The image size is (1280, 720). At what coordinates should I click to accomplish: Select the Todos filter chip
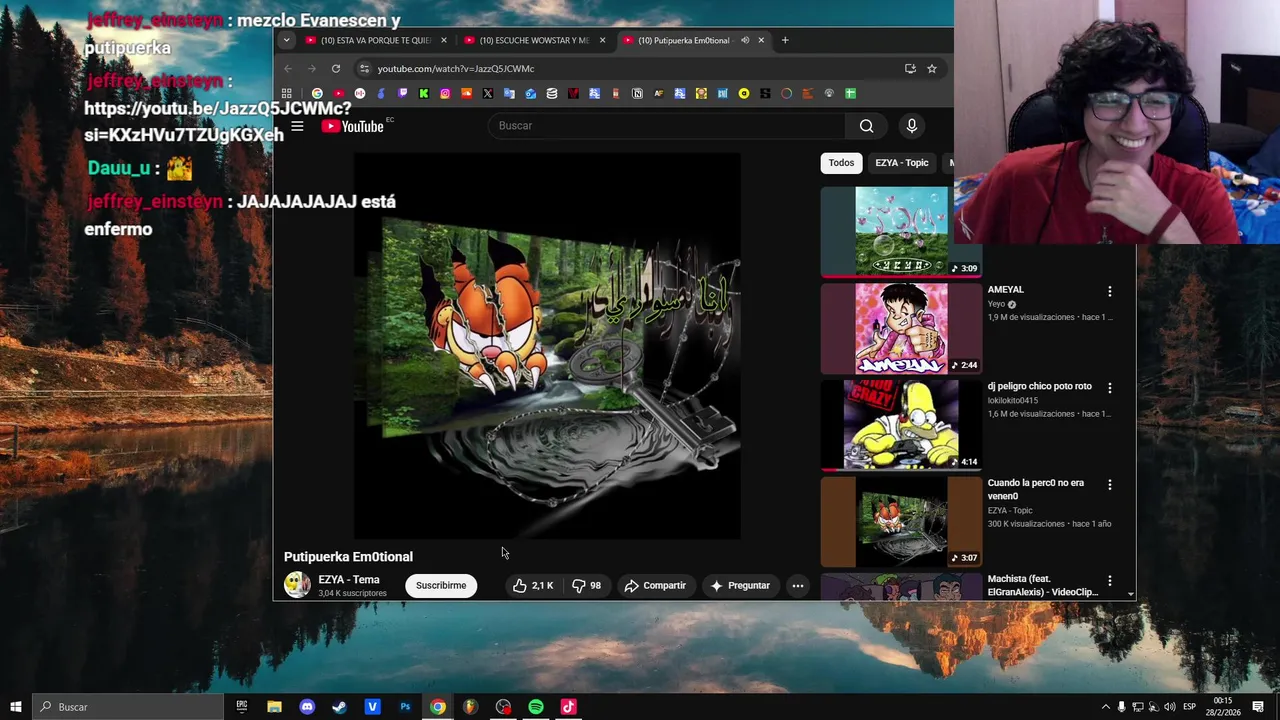pyautogui.click(x=841, y=163)
